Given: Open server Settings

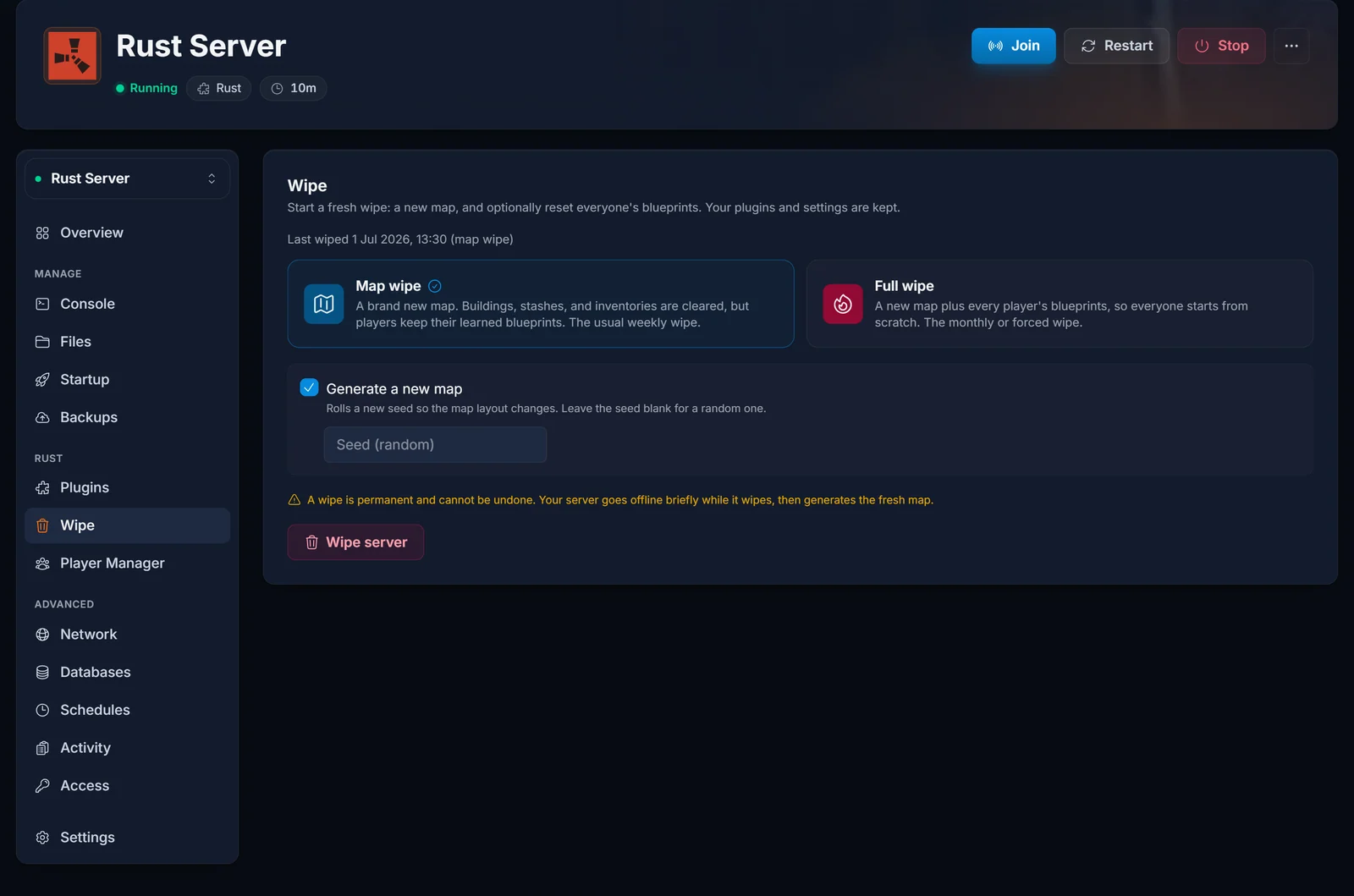Looking at the screenshot, I should 127,838.
